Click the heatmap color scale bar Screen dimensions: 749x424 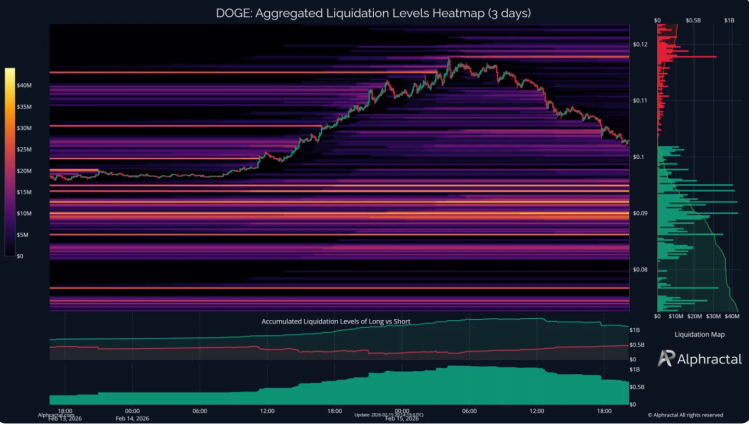click(9, 162)
